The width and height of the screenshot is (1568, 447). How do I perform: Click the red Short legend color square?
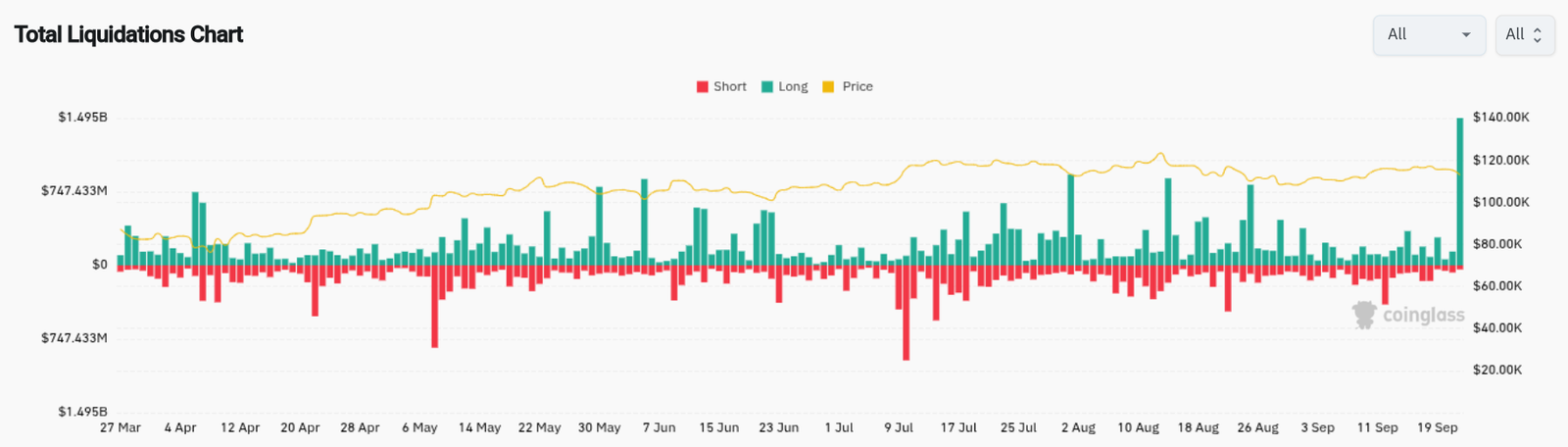702,86
